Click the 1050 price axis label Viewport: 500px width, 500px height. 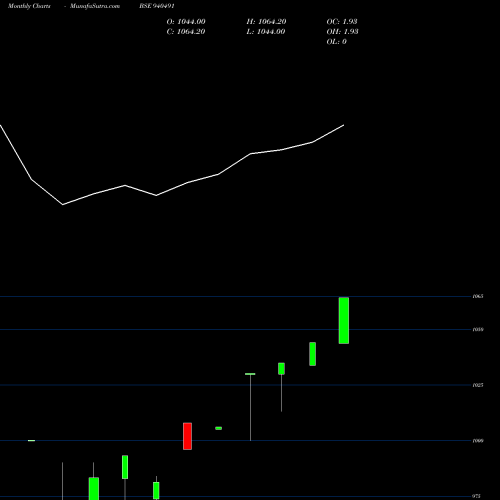point(478,329)
